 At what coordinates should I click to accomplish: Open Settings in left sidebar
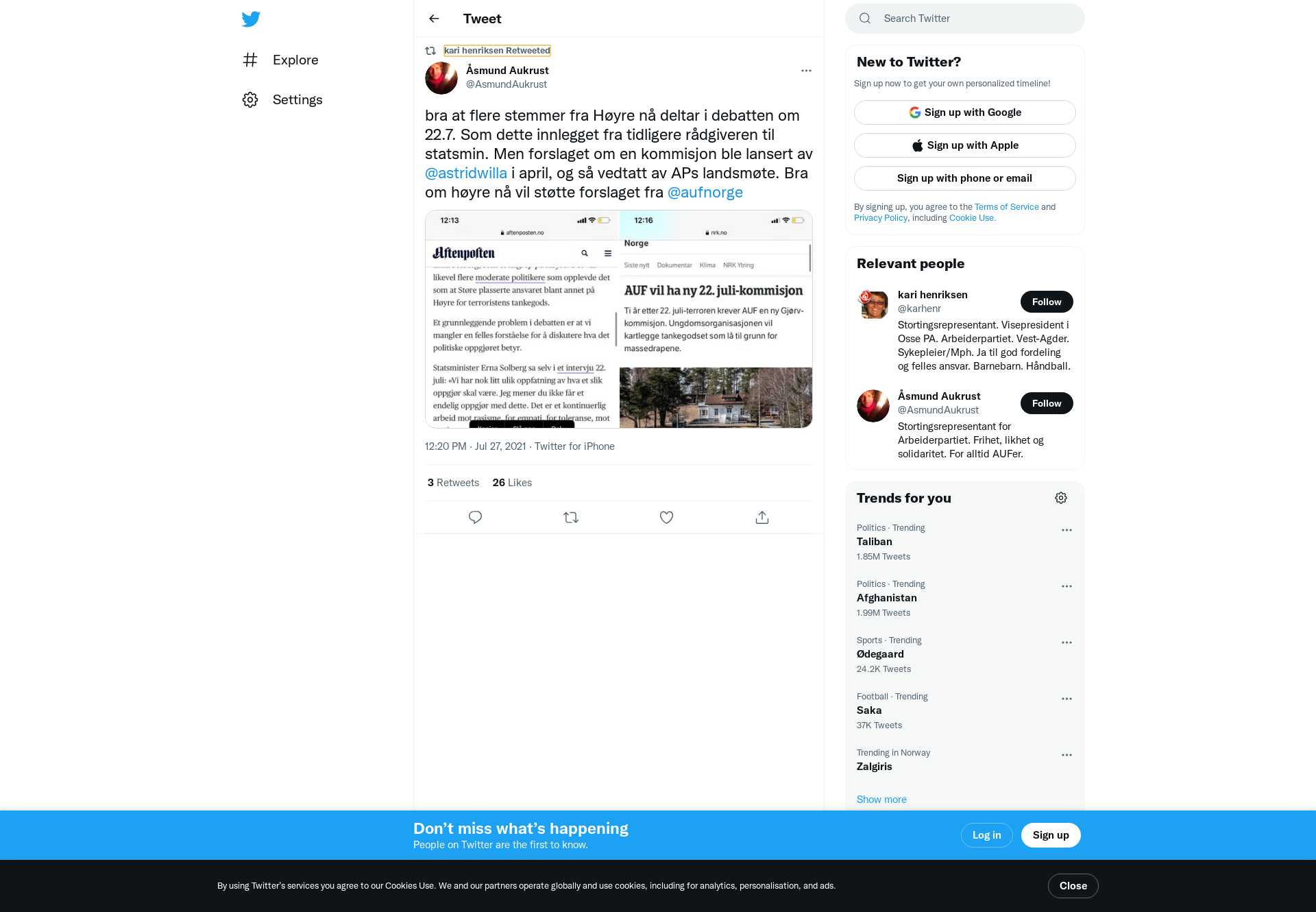(x=282, y=99)
